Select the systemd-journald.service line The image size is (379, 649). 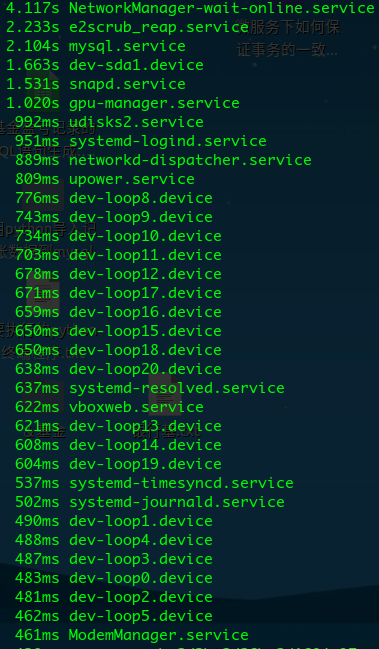click(149, 502)
